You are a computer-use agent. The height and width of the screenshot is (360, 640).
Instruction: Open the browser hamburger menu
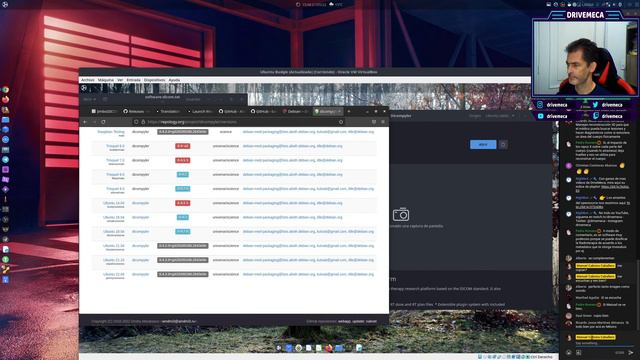pyautogui.click(x=383, y=122)
